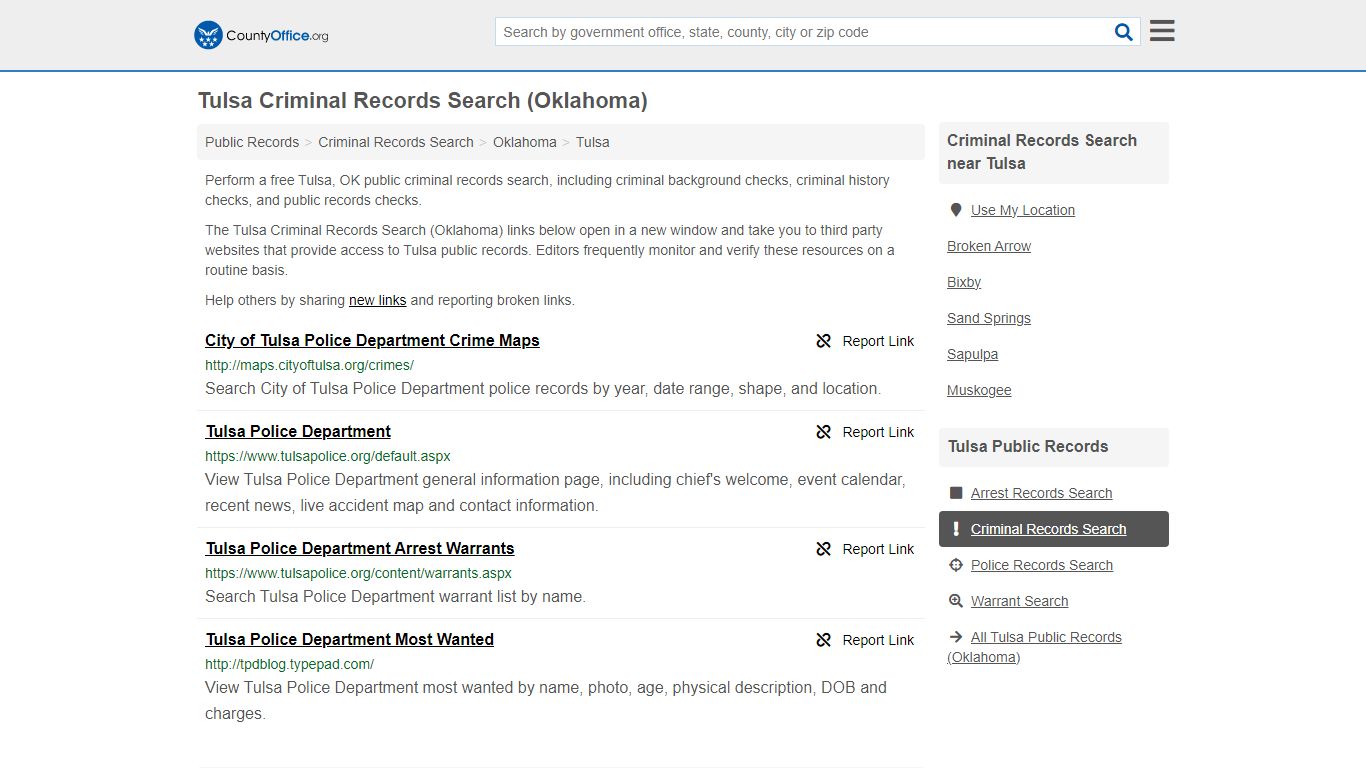Click the broken link icon for Tulsa Police Department
Viewport: 1366px width, 768px height.
click(x=823, y=432)
